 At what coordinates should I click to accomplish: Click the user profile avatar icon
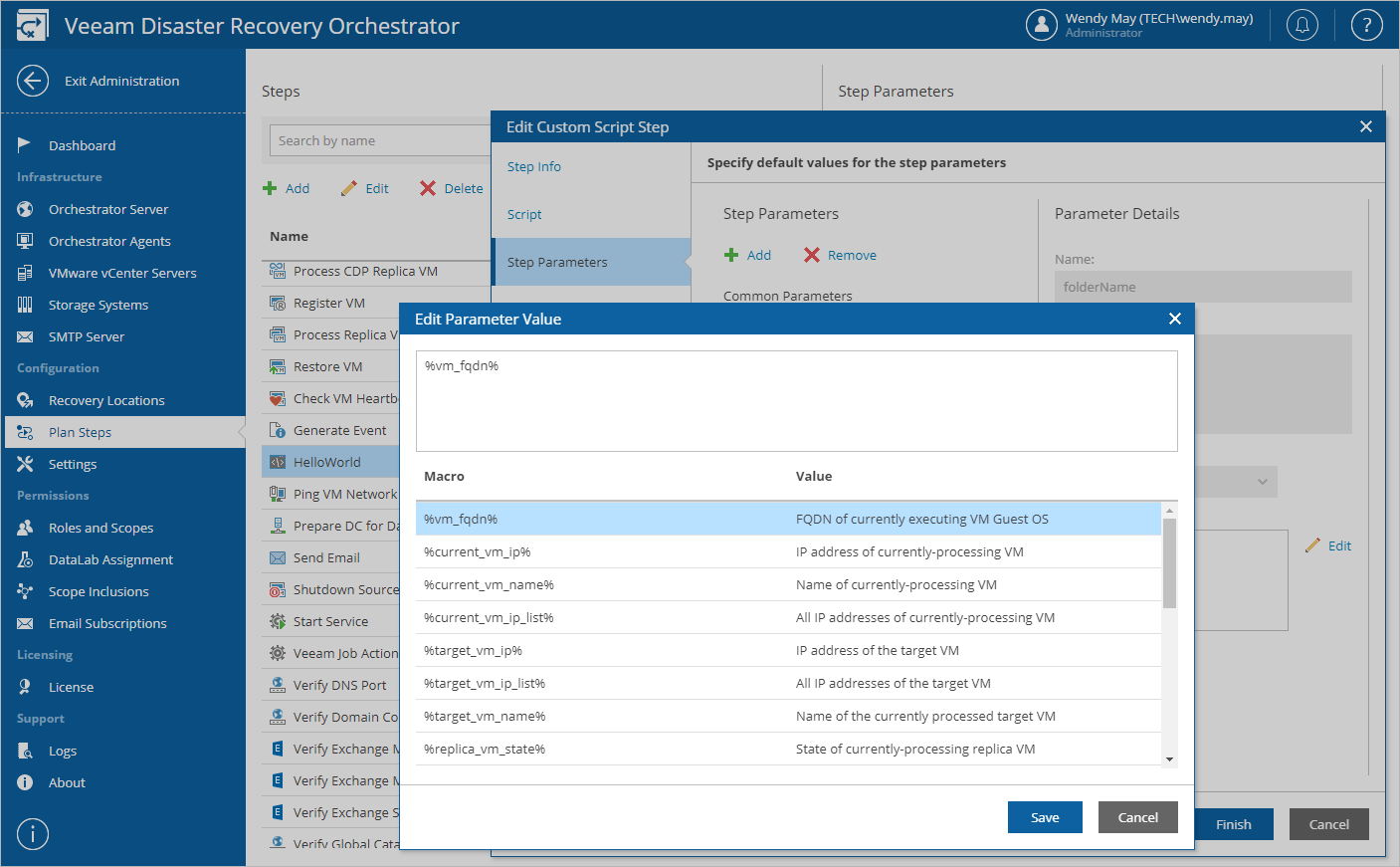(1041, 25)
